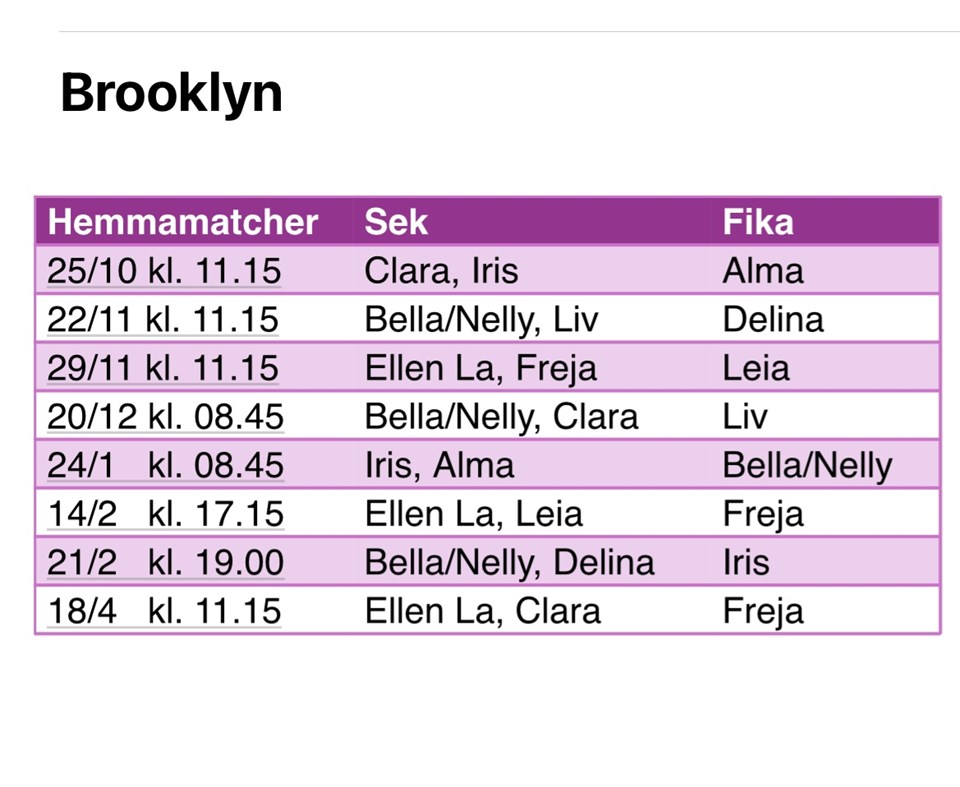This screenshot has height=787, width=960.
Task: Select the Fika column header
Action: coord(758,222)
